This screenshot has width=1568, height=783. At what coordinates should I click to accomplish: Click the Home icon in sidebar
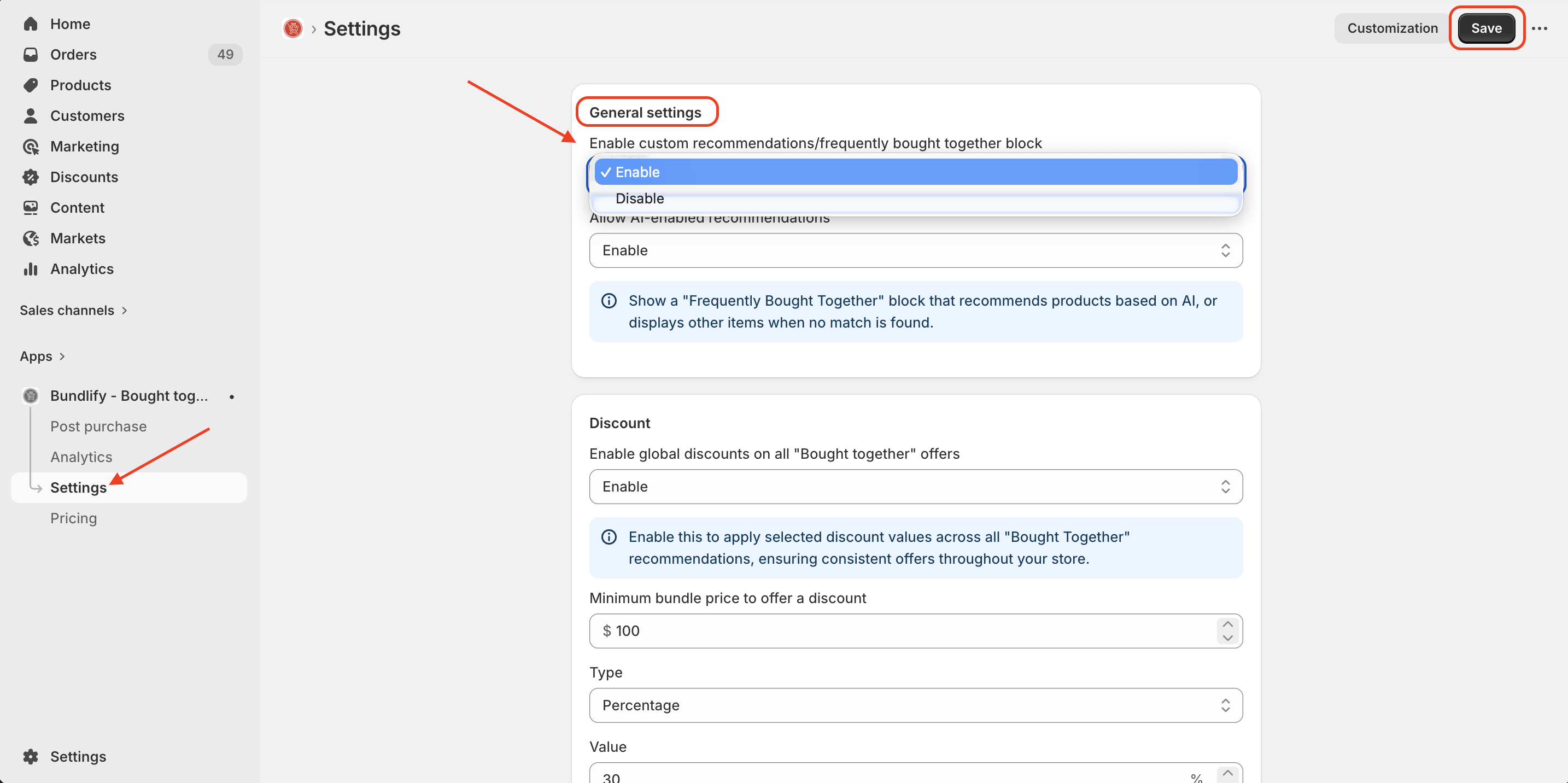[x=31, y=24]
